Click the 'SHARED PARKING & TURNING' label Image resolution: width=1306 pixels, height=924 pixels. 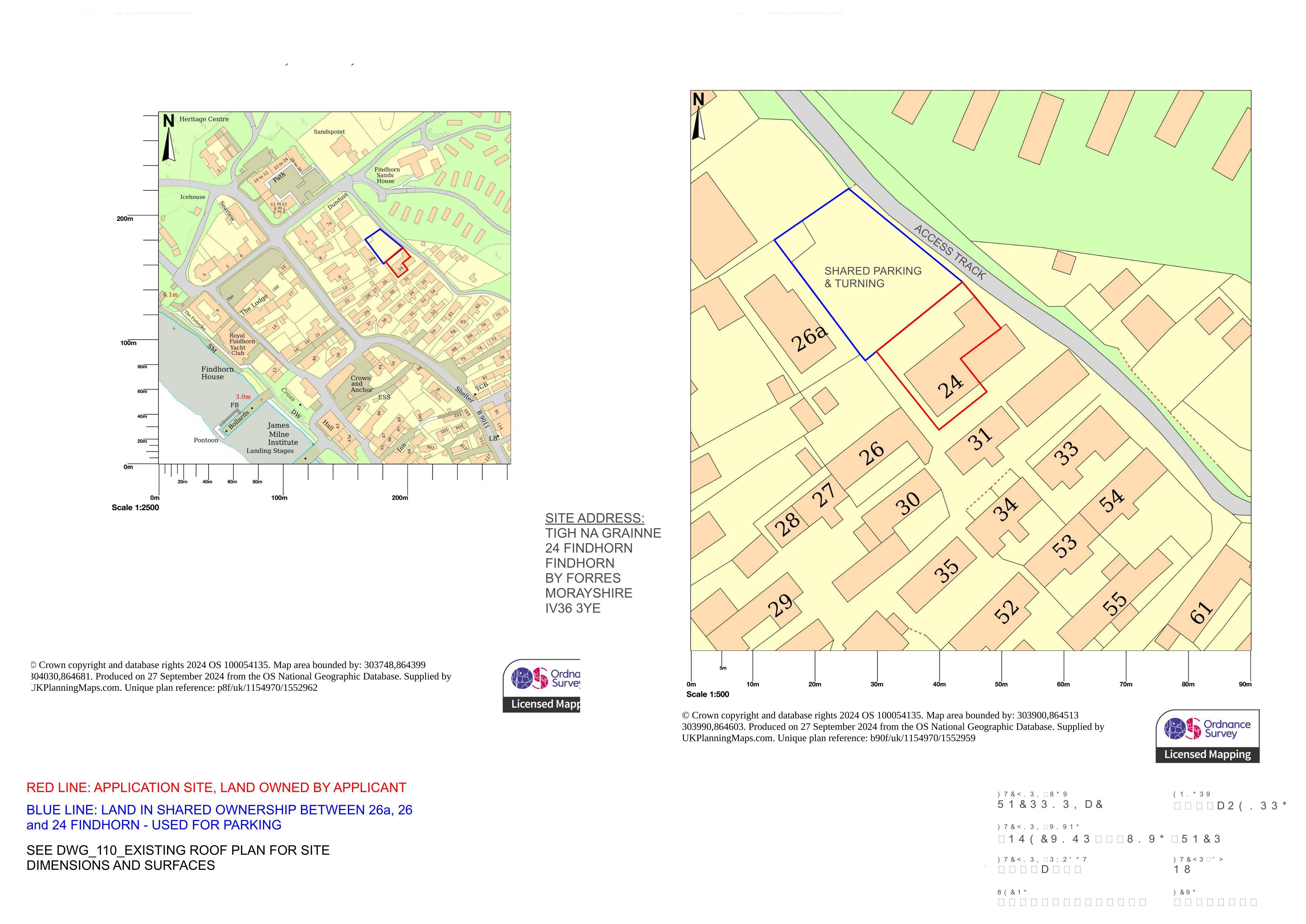pyautogui.click(x=873, y=277)
